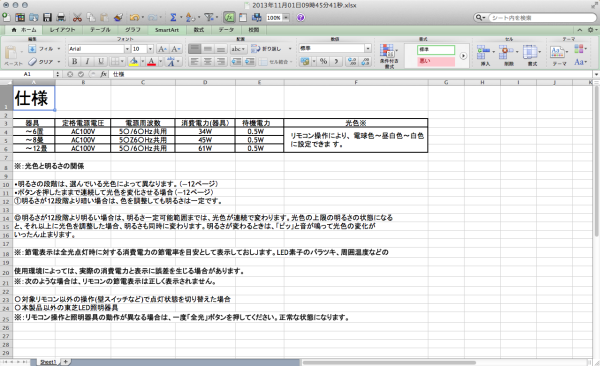Click the percent style icon

coord(323,61)
